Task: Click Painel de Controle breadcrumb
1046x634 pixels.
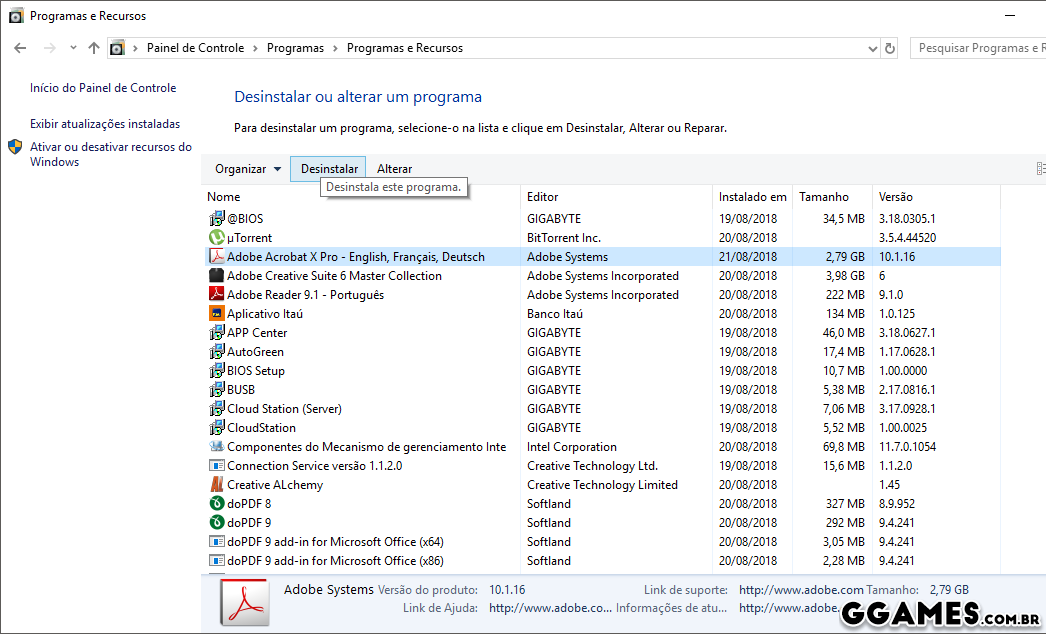Action: (x=195, y=48)
